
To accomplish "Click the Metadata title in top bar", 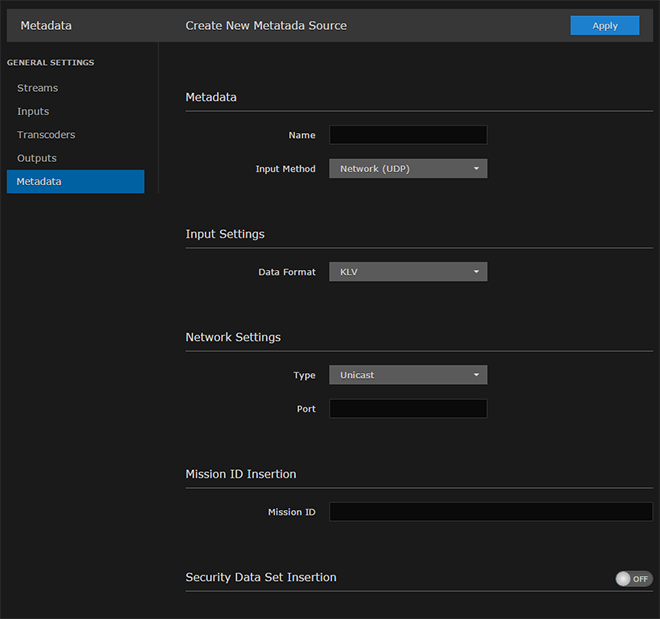I will (x=46, y=25).
